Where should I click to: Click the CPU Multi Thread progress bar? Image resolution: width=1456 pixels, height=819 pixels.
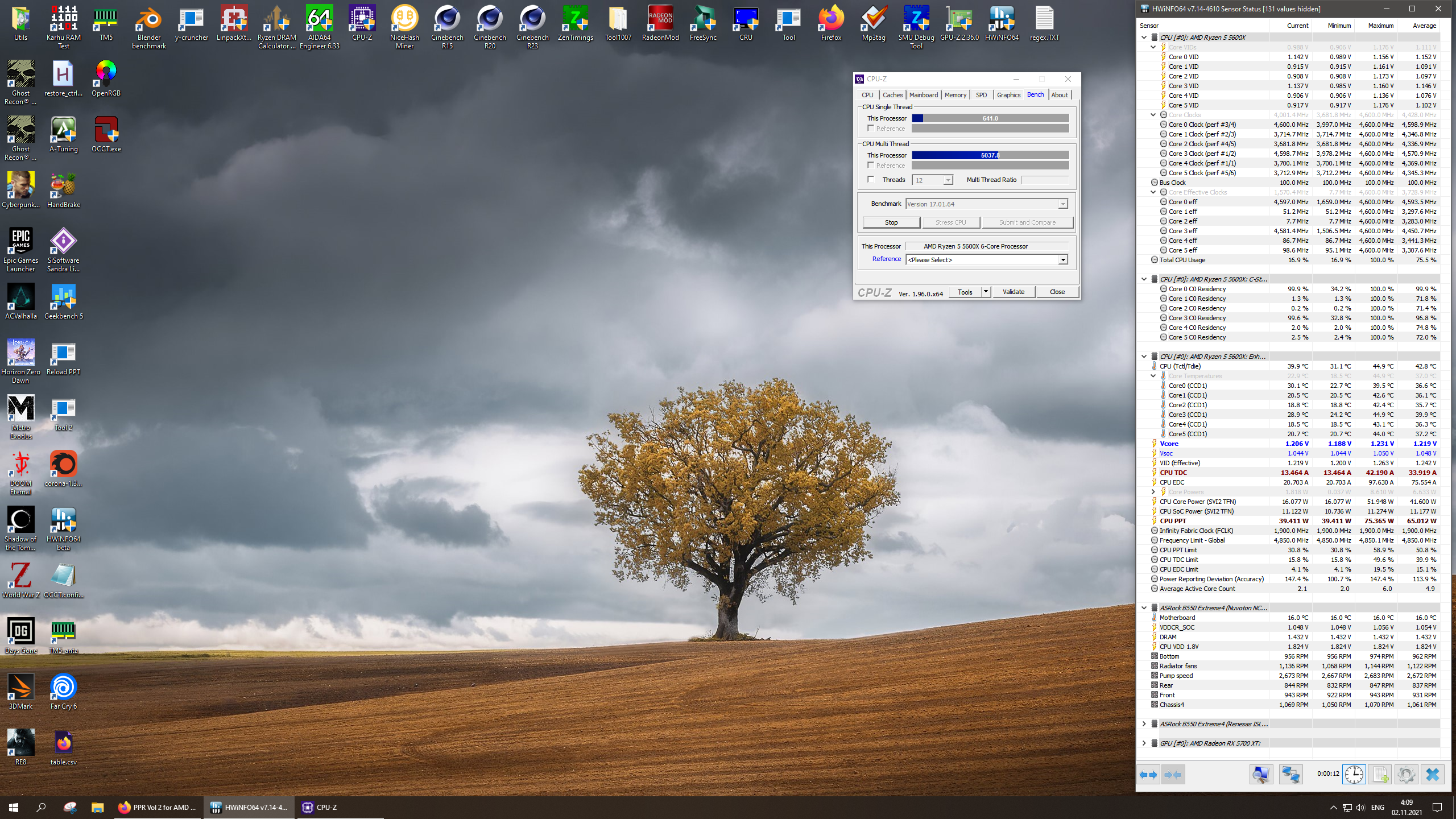pos(990,155)
